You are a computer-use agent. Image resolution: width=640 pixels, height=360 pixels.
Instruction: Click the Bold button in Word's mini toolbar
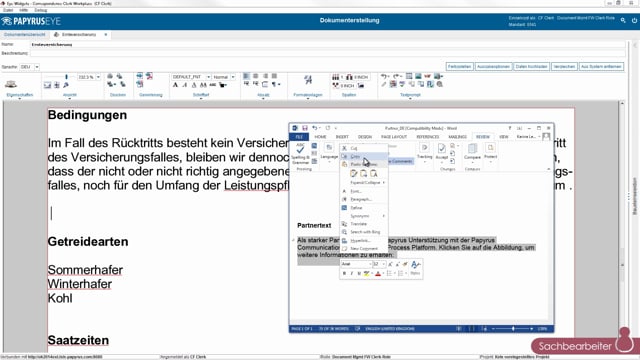344,273
